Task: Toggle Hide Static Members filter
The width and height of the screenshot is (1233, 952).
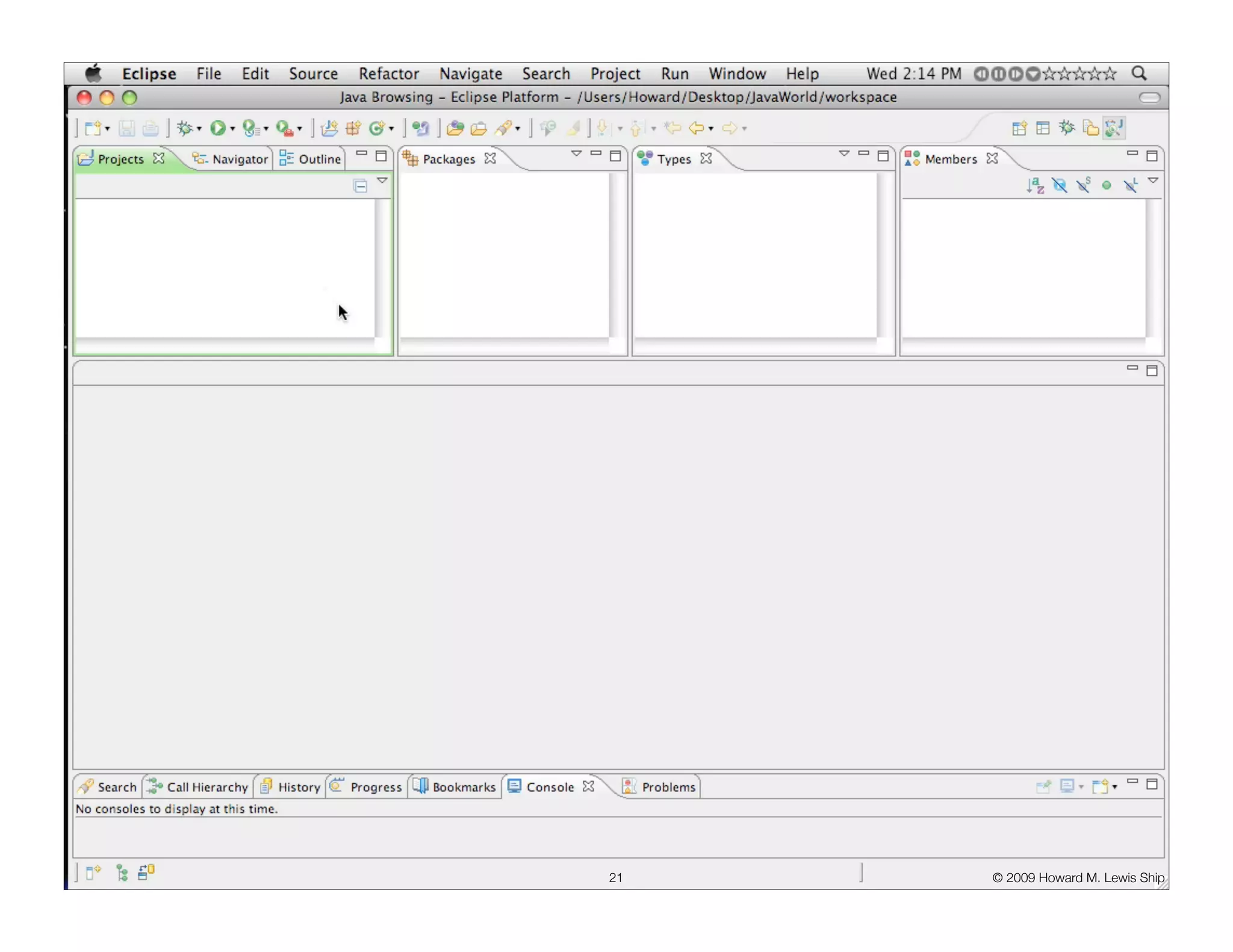Action: (1084, 185)
